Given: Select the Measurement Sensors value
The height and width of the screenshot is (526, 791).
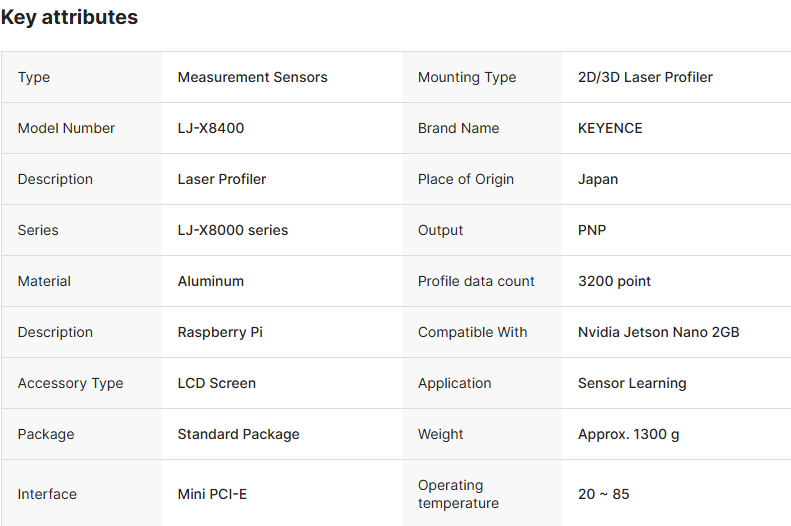Looking at the screenshot, I should pyautogui.click(x=252, y=77).
